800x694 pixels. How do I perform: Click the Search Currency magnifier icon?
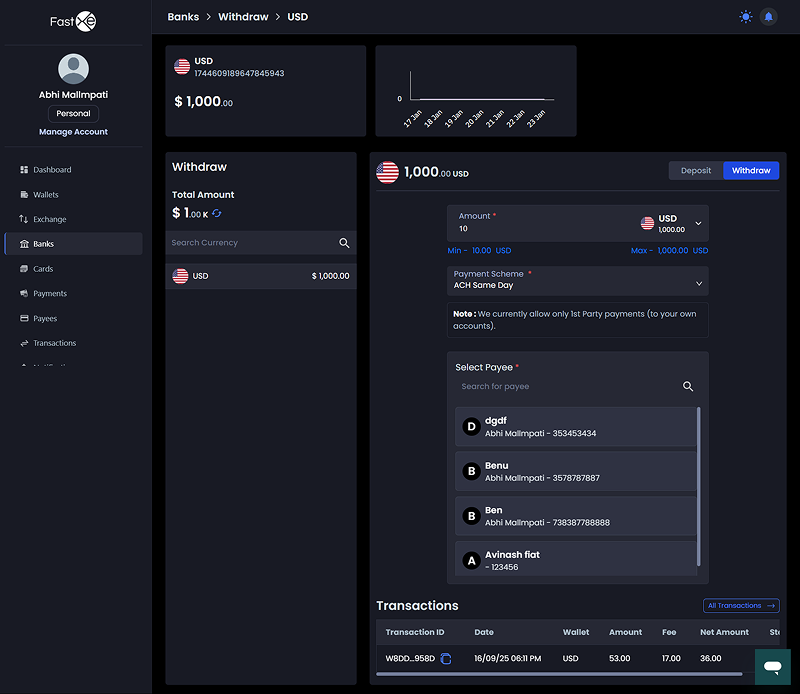(x=344, y=243)
